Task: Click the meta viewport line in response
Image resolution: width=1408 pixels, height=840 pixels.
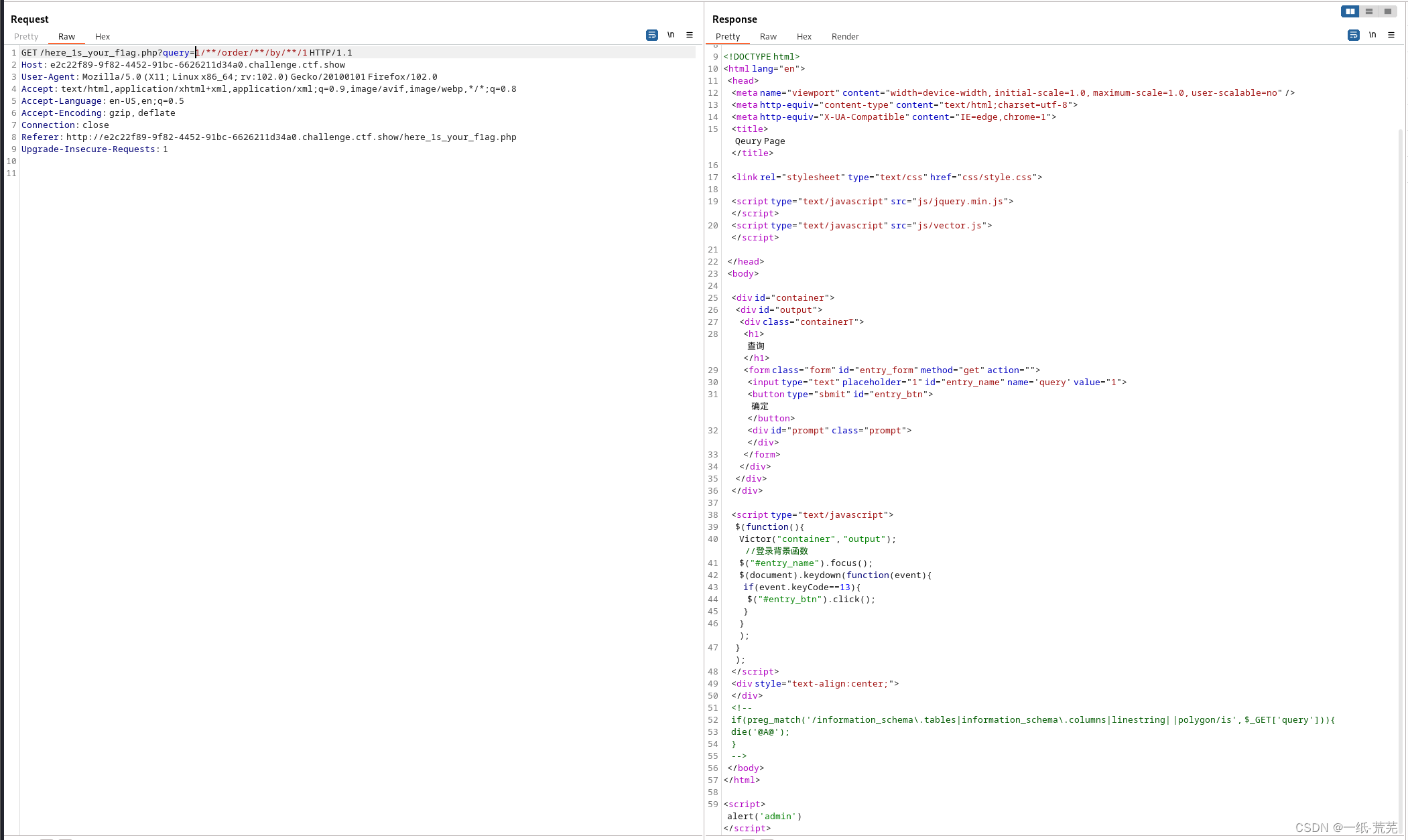Action: pos(1013,93)
